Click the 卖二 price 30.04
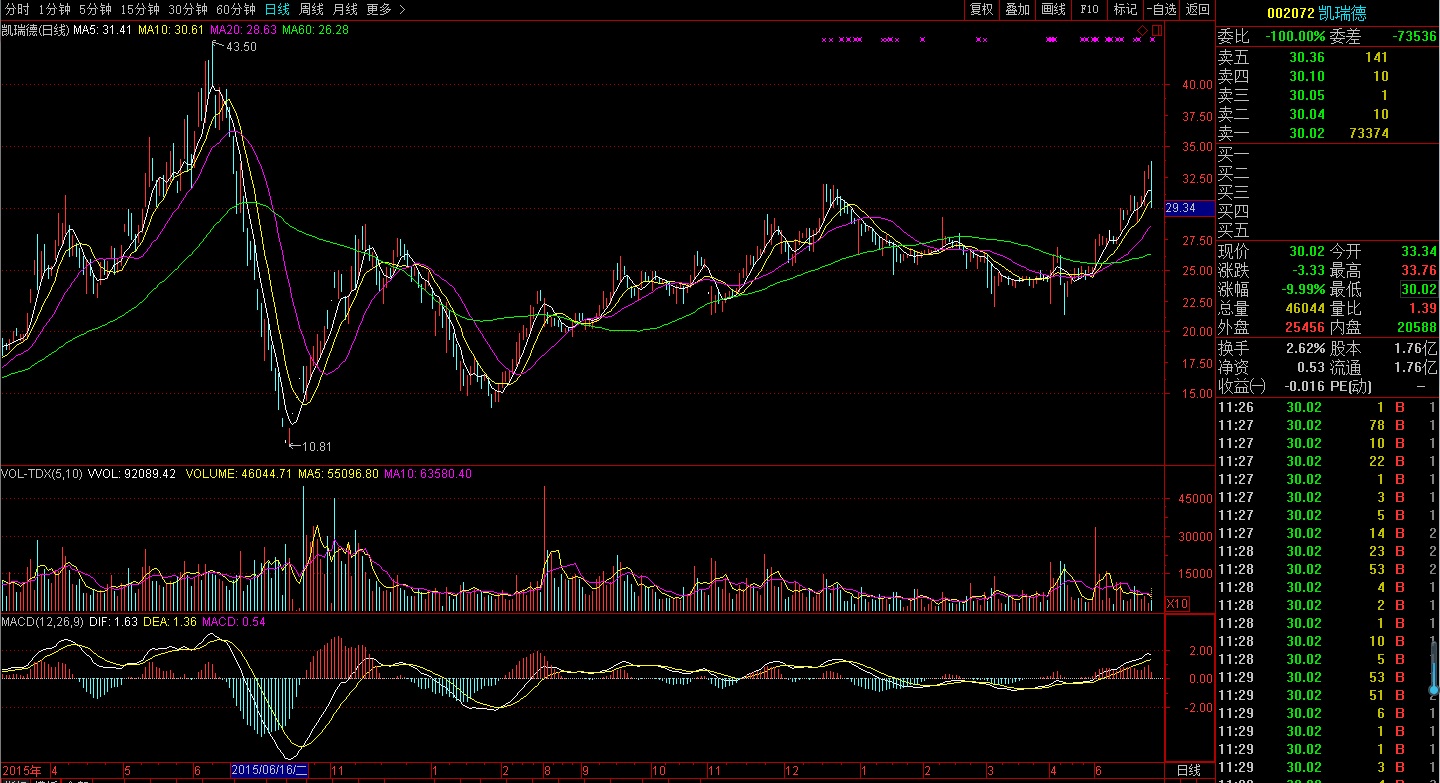The height and width of the screenshot is (783, 1440). tap(1307, 114)
